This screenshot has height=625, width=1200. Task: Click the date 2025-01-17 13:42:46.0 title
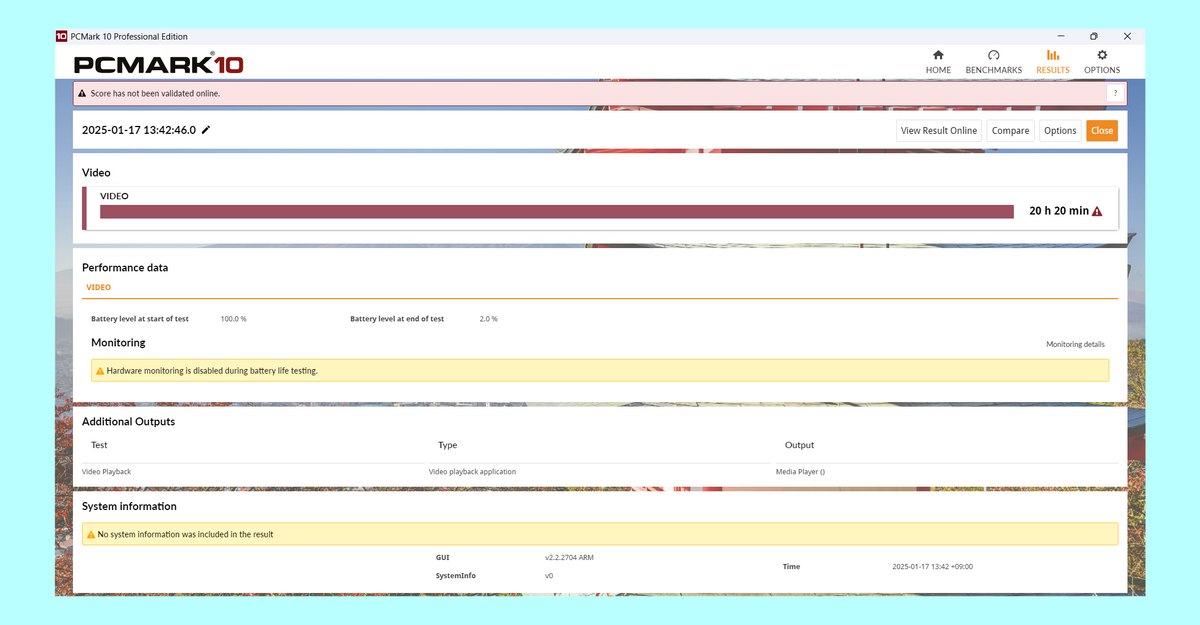tap(139, 130)
